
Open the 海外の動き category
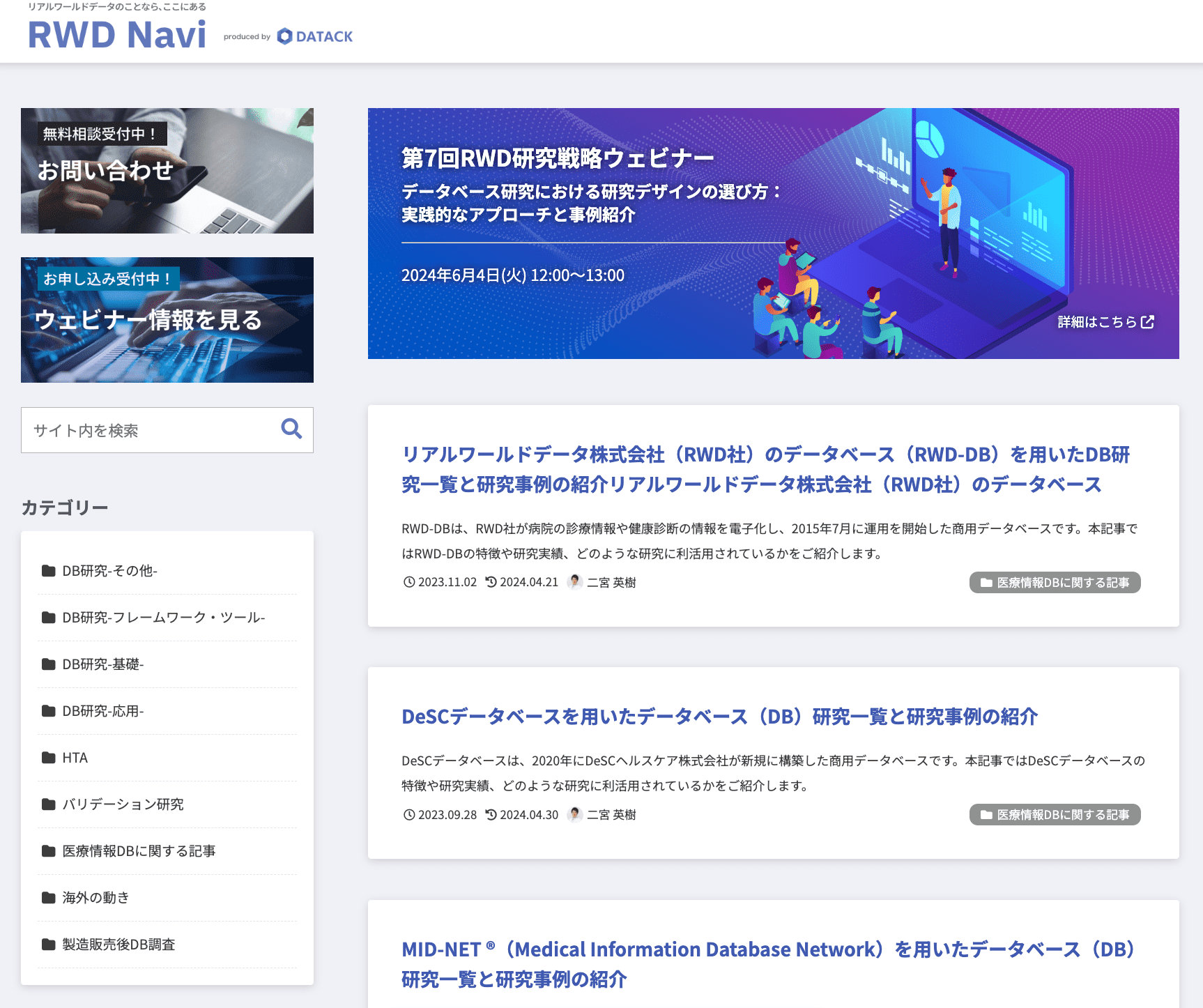167,898
